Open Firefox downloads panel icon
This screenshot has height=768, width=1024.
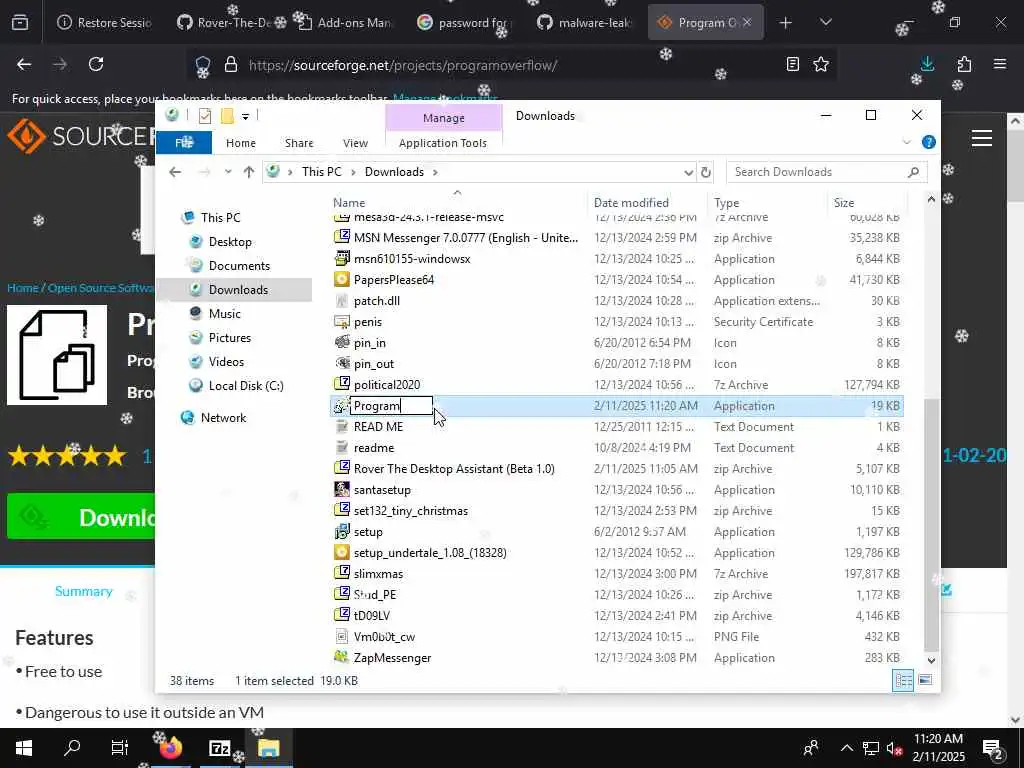927,63
